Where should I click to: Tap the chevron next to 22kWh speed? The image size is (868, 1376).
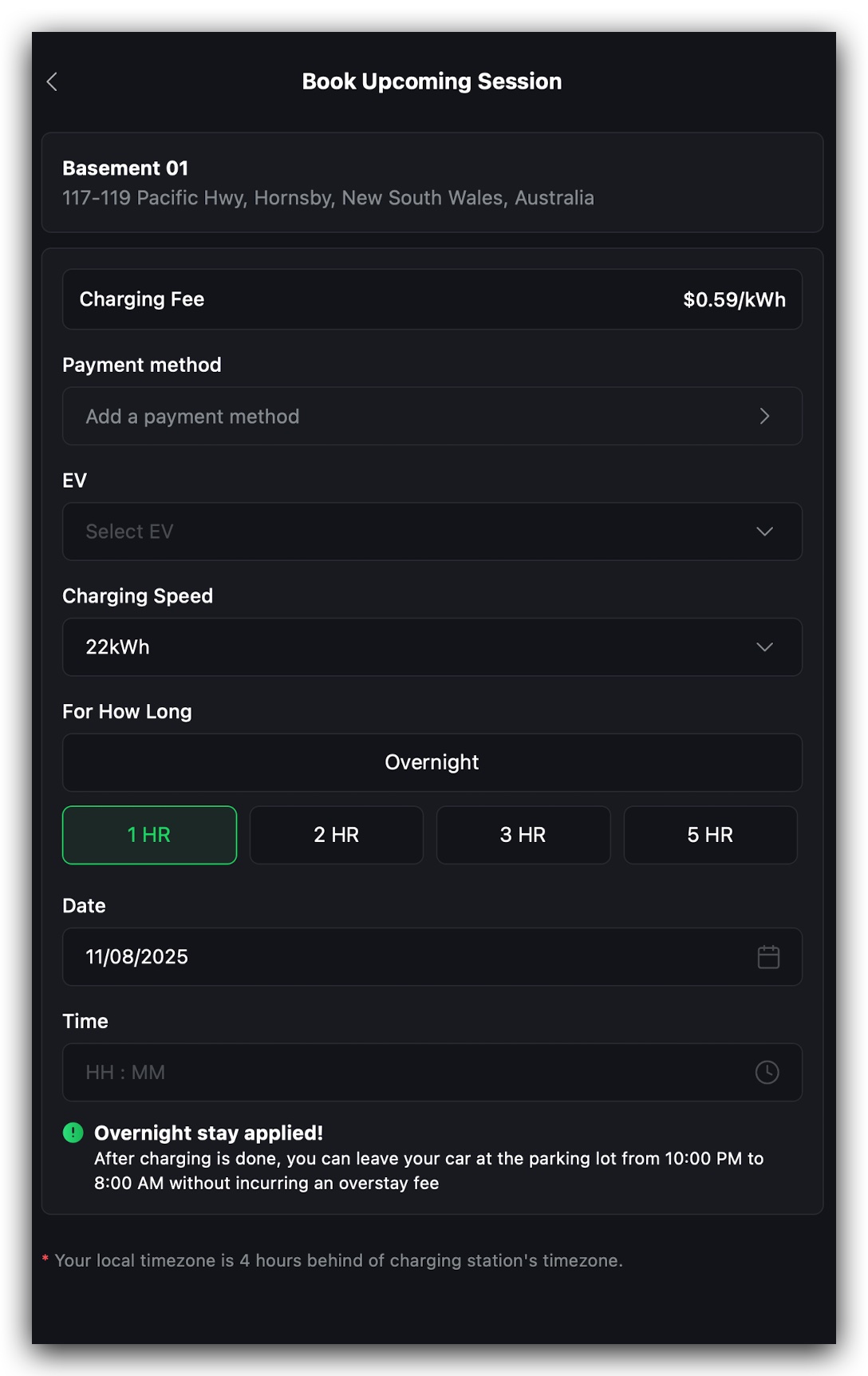(764, 647)
